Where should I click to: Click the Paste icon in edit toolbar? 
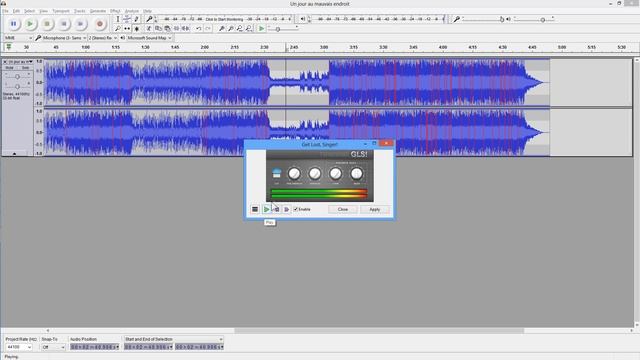click(167, 29)
